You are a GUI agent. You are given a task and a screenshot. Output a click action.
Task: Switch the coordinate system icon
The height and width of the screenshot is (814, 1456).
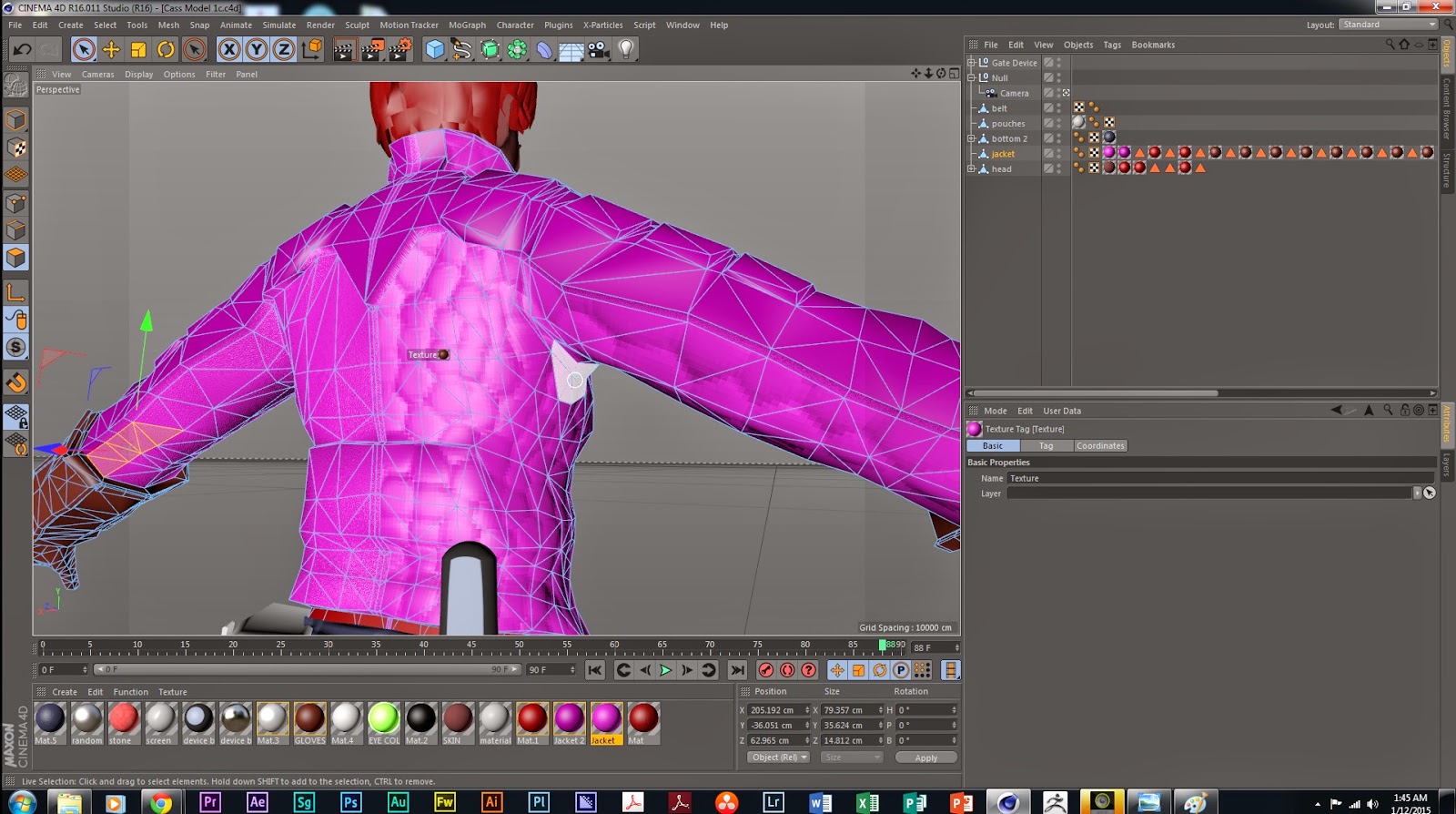point(311,49)
